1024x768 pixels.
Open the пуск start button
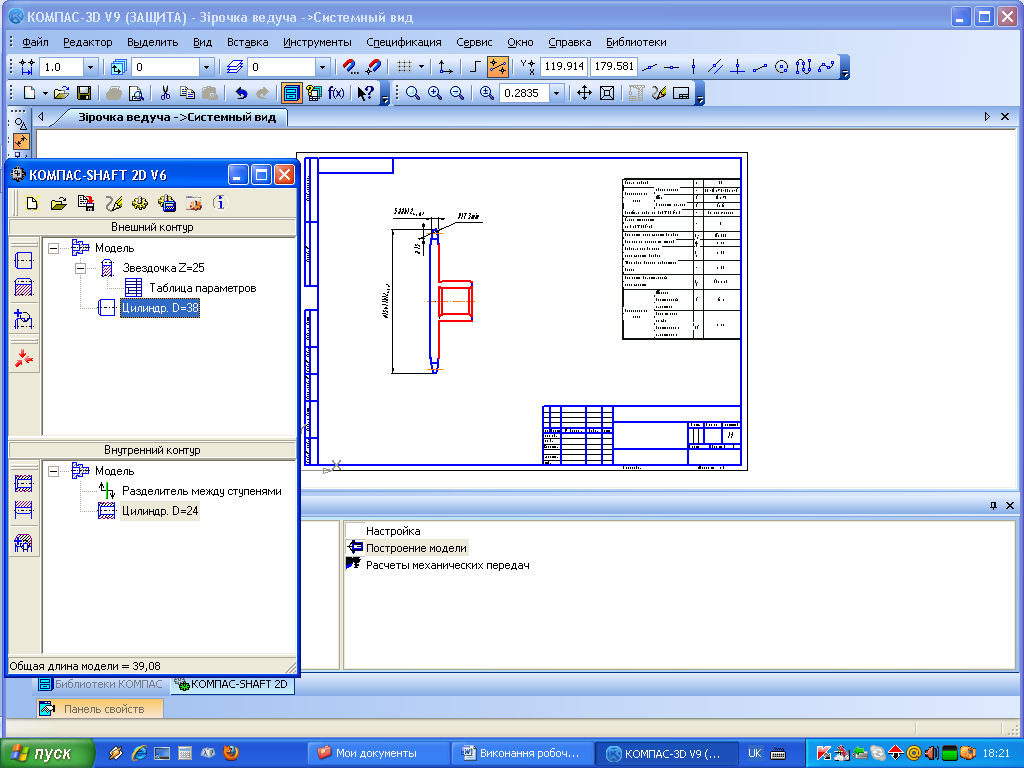46,754
